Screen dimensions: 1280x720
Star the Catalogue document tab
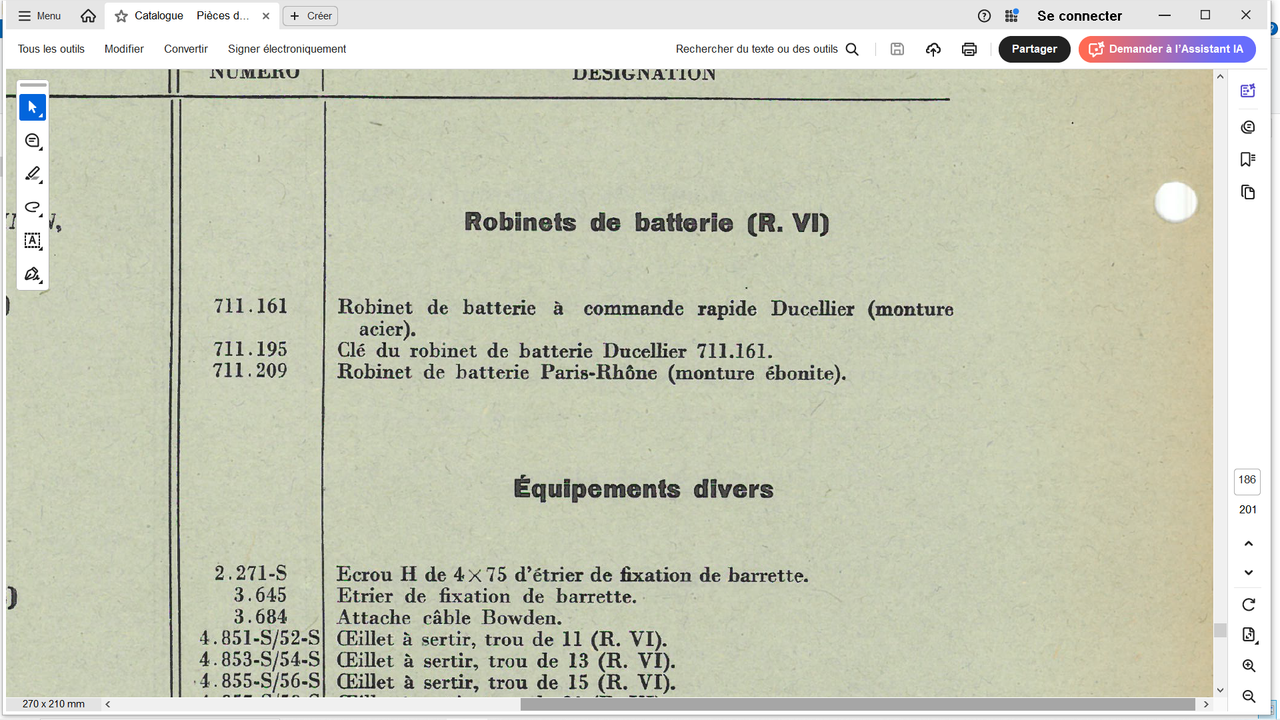121,16
